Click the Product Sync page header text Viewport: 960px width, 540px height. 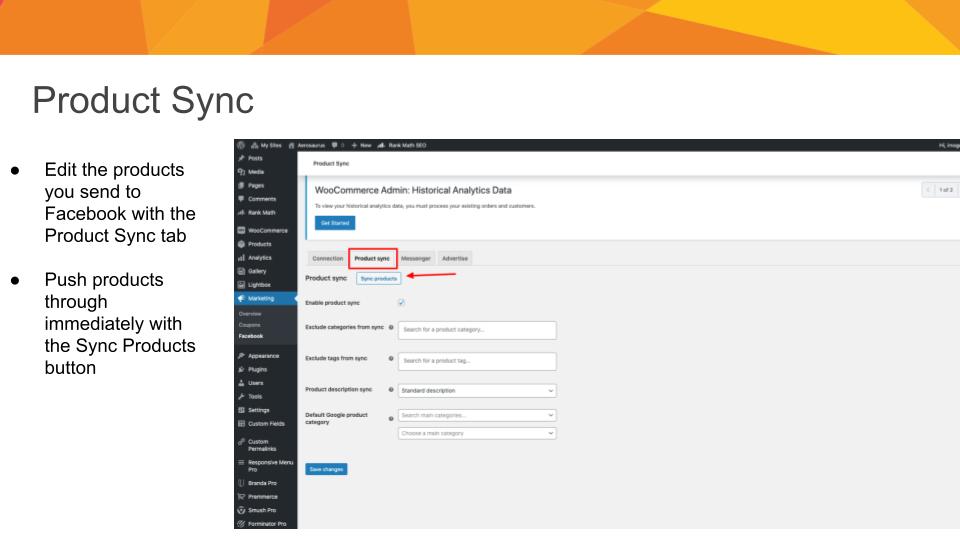pos(331,163)
